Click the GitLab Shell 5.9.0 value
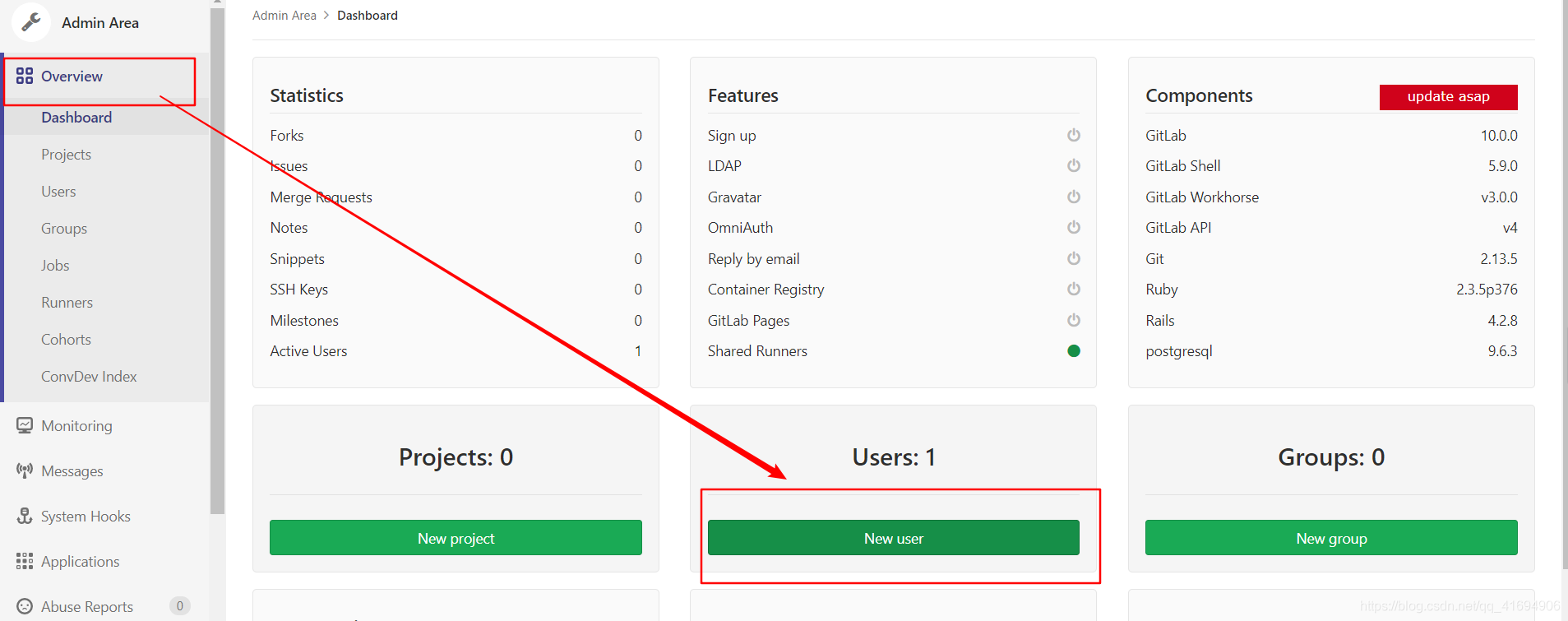 tap(1503, 166)
